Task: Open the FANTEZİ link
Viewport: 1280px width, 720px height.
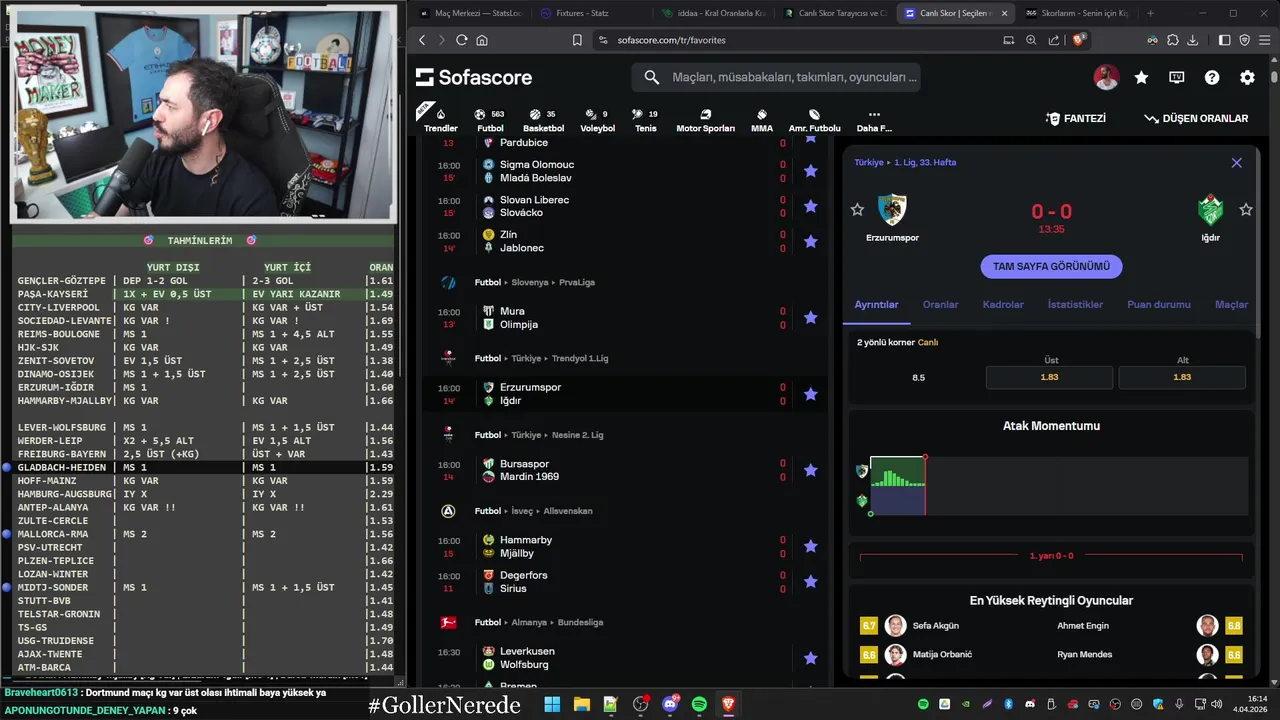Action: [x=1076, y=118]
